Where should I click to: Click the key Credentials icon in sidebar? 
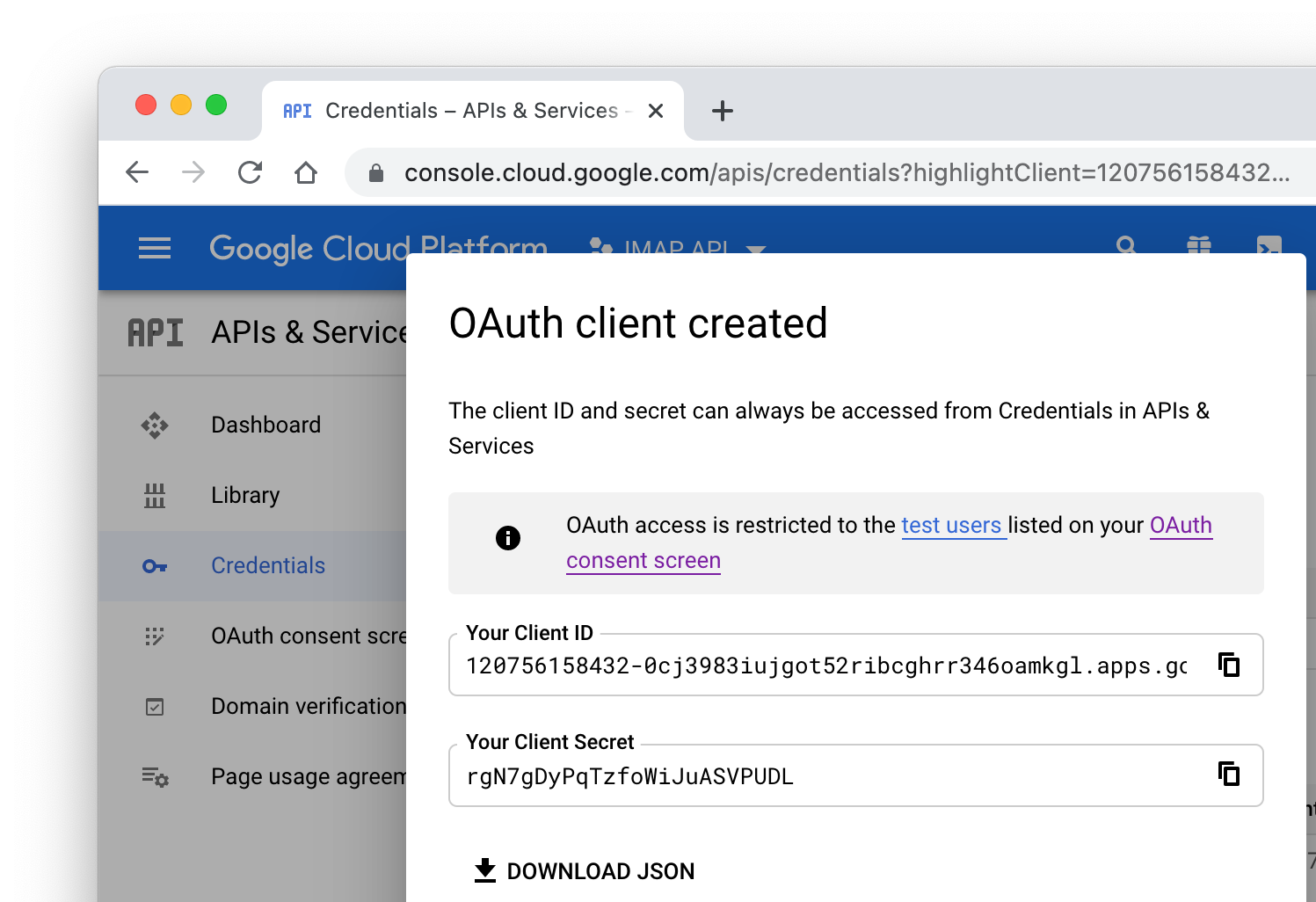155,566
